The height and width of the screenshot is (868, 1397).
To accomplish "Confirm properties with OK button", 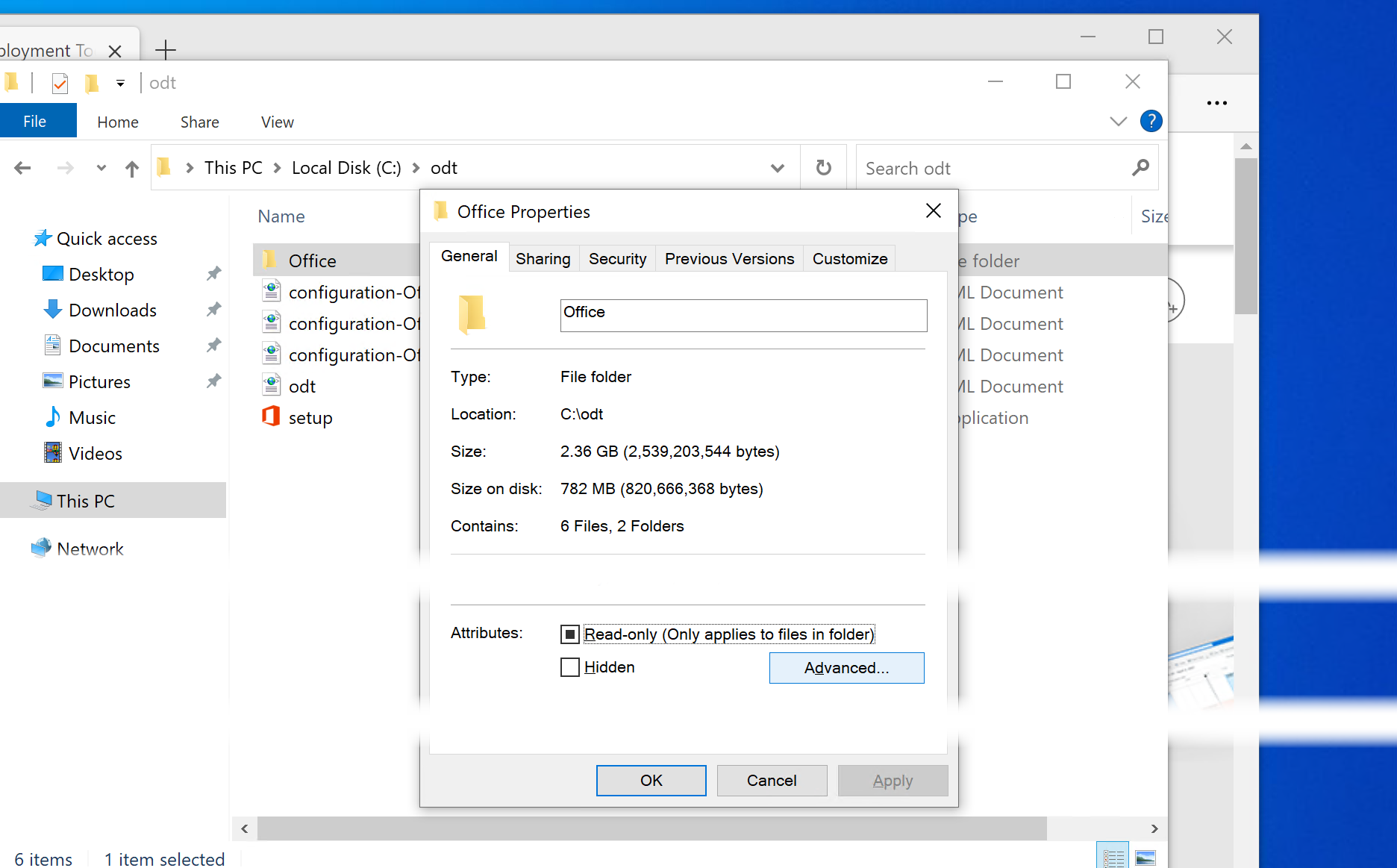I will pyautogui.click(x=651, y=780).
